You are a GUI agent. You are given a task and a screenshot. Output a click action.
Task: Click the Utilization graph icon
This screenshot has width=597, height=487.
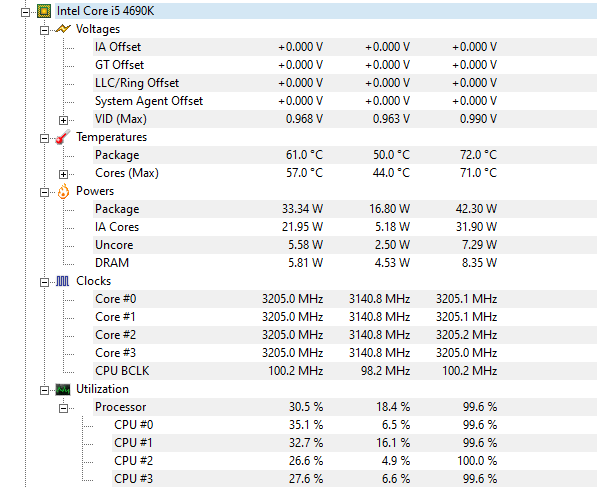point(63,389)
